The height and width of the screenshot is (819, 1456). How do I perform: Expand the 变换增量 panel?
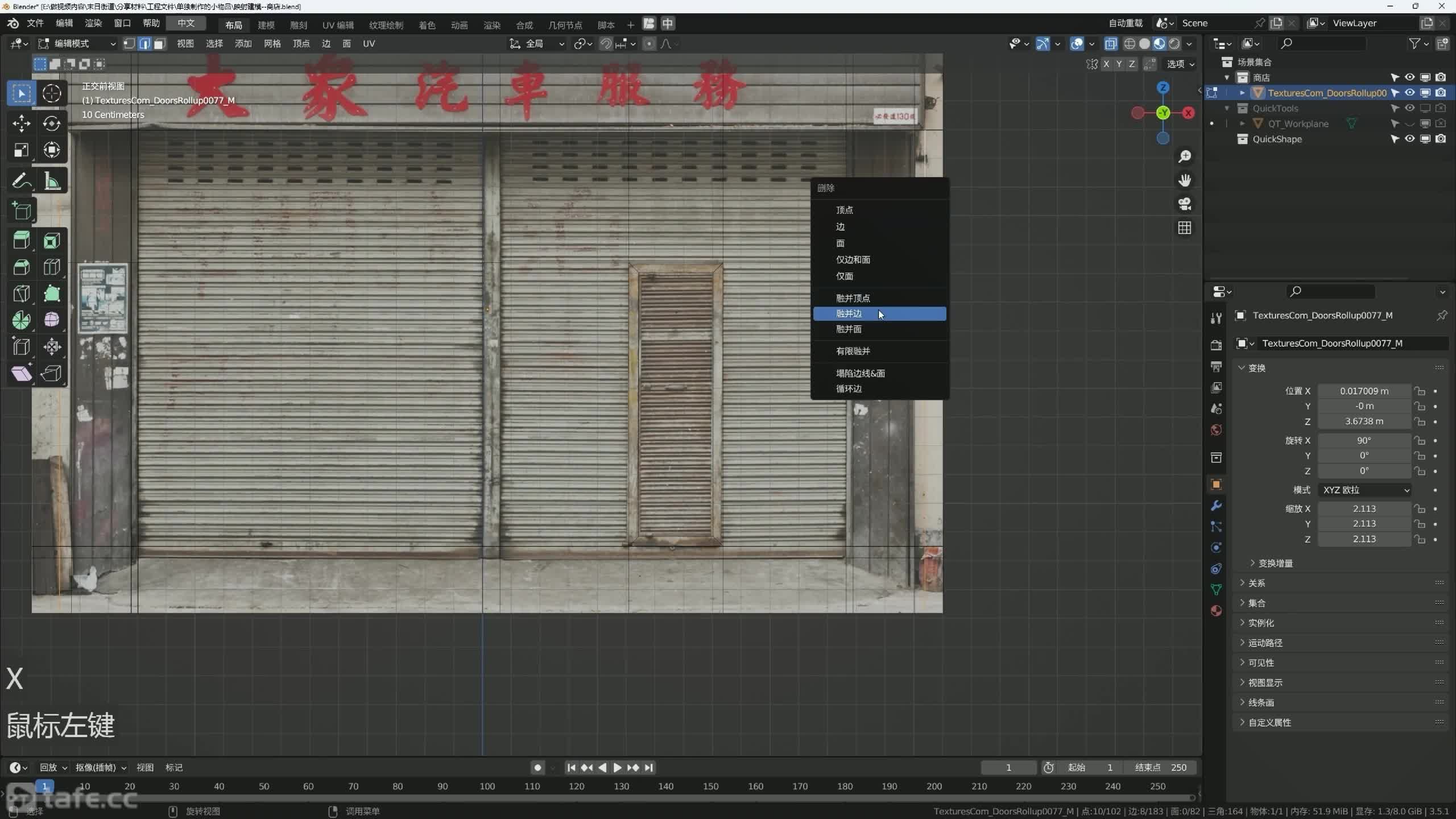coord(1275,563)
